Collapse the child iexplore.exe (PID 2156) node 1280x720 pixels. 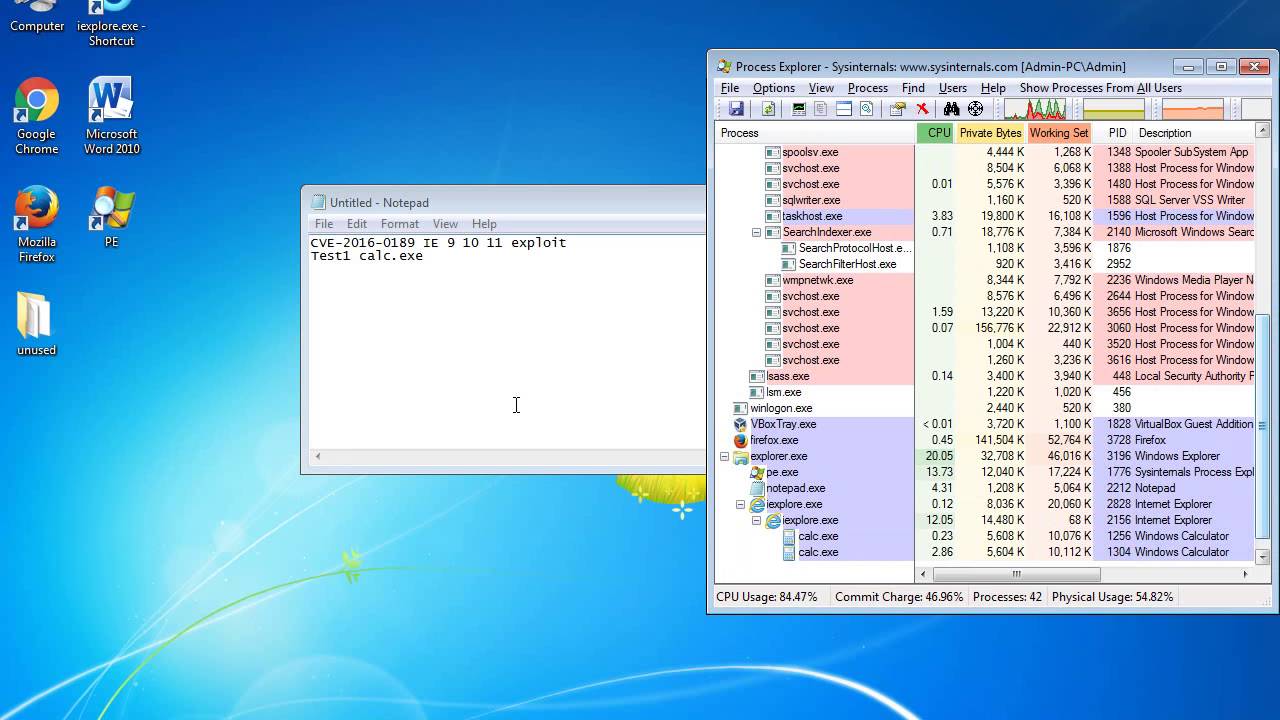tap(757, 520)
